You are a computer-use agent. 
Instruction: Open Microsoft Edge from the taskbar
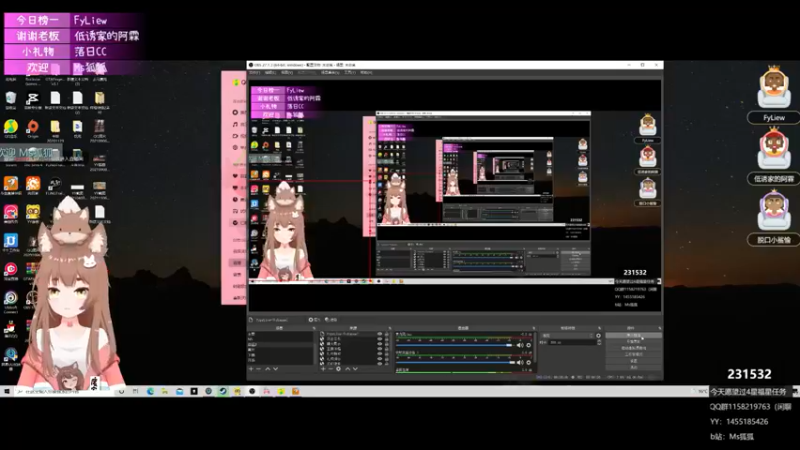tap(151, 391)
